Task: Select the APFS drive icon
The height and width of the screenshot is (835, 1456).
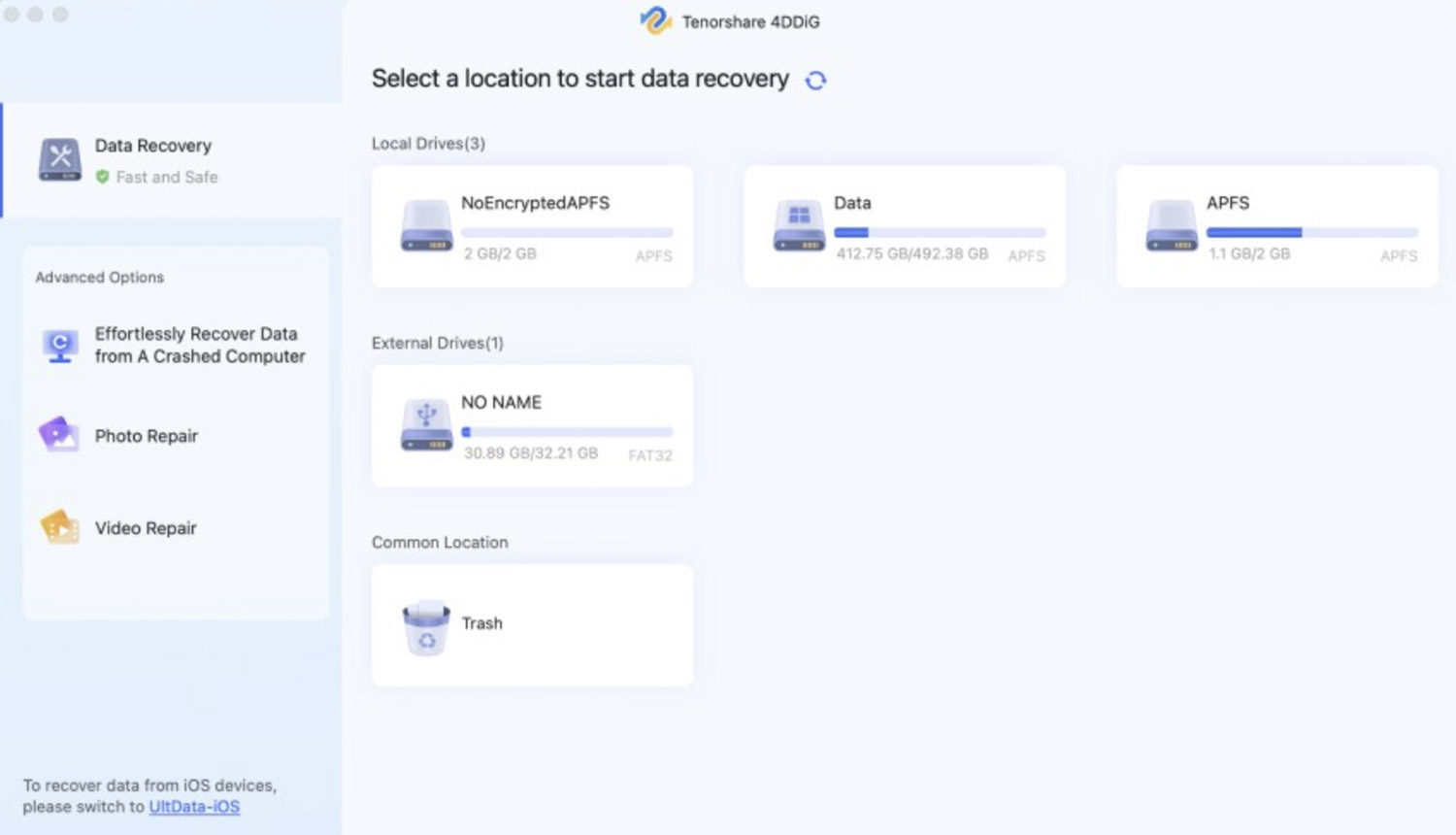Action: 1172,226
